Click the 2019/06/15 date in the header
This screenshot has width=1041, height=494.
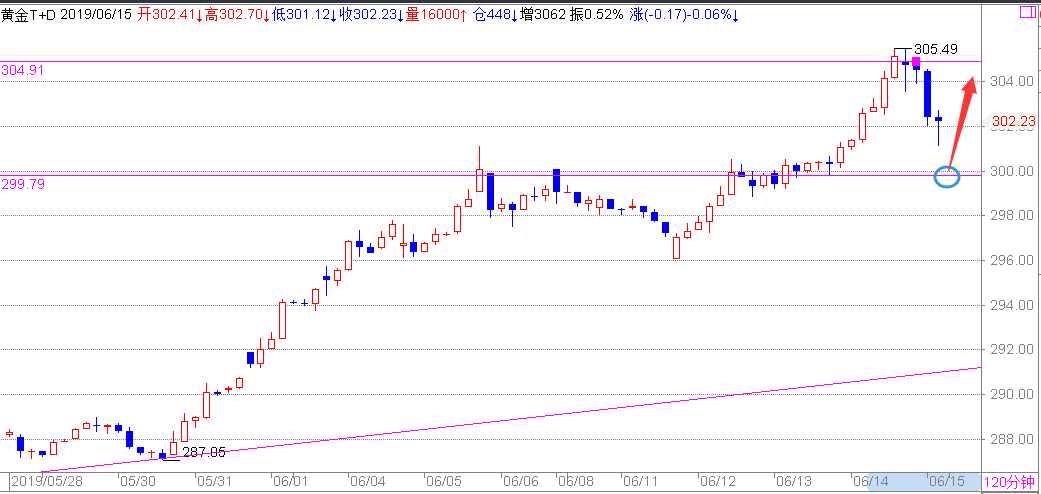[x=97, y=15]
